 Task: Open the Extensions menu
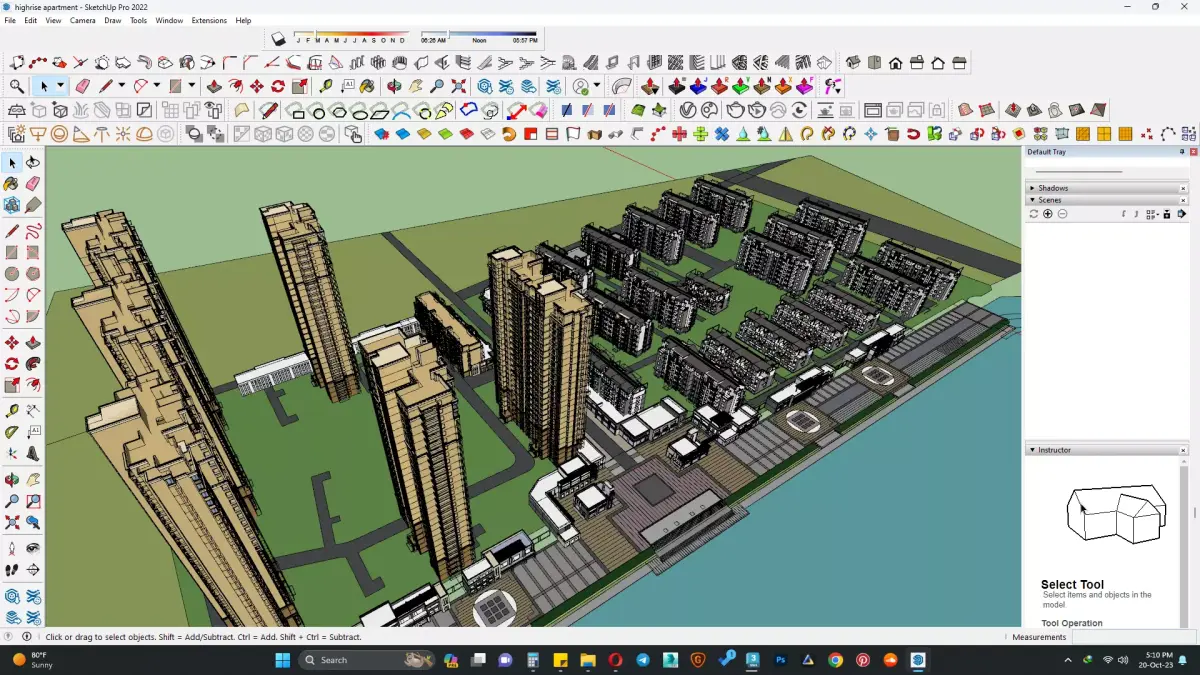pos(209,20)
